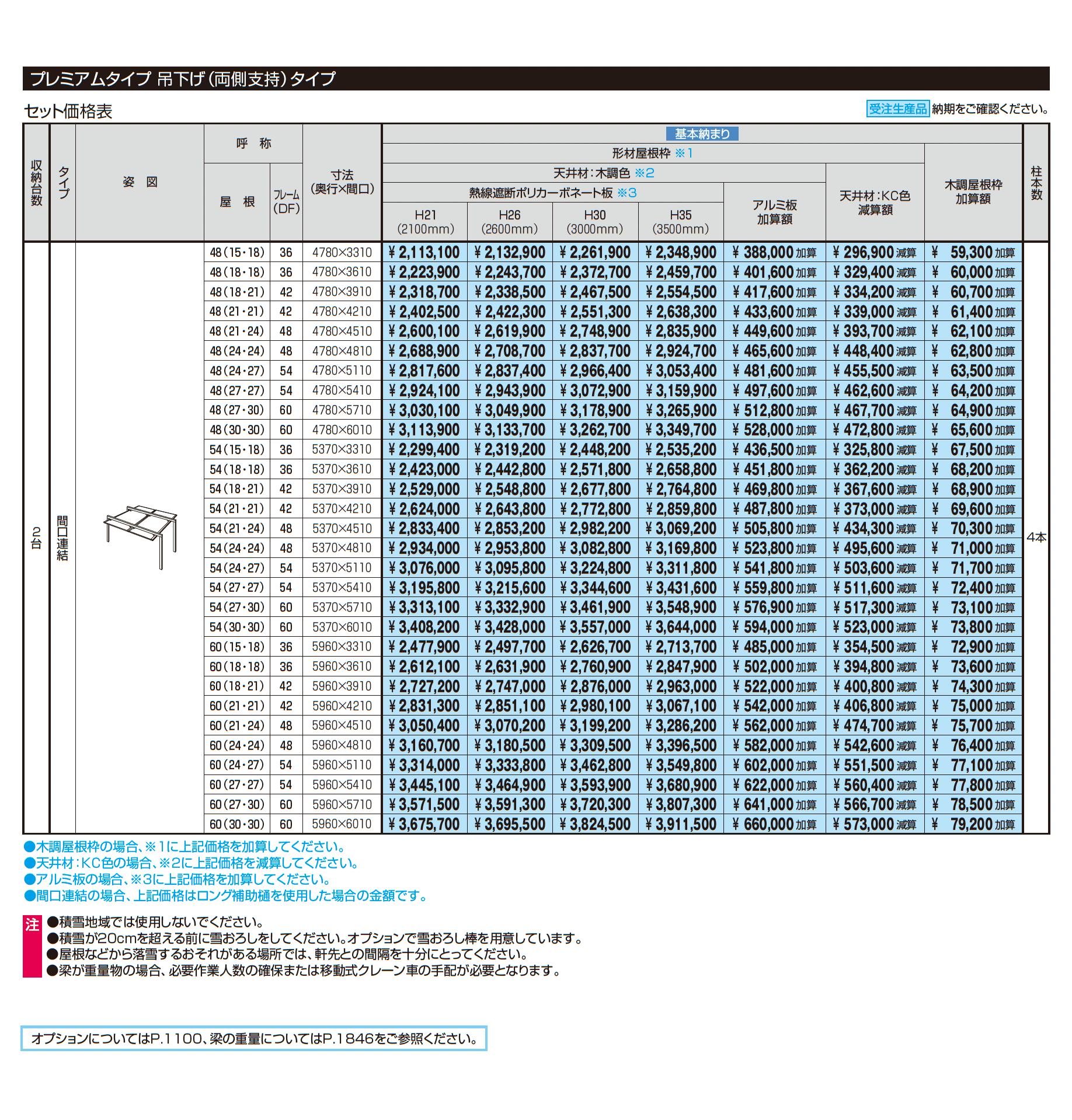1072x1120 pixels.
Task: Click the ¥3,911,500 price cell
Action: pyautogui.click(x=681, y=824)
